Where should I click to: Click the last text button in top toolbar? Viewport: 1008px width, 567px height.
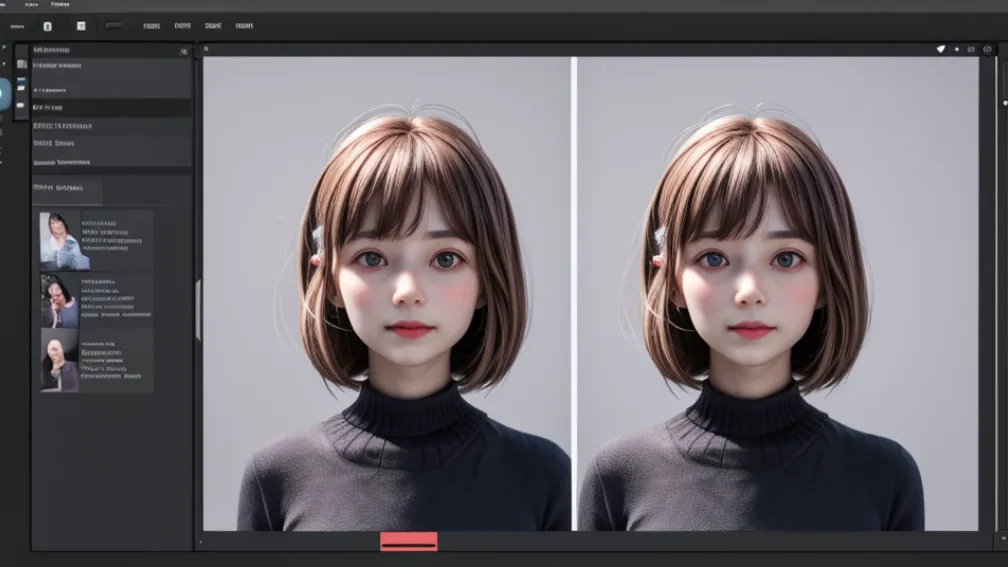[x=244, y=26]
